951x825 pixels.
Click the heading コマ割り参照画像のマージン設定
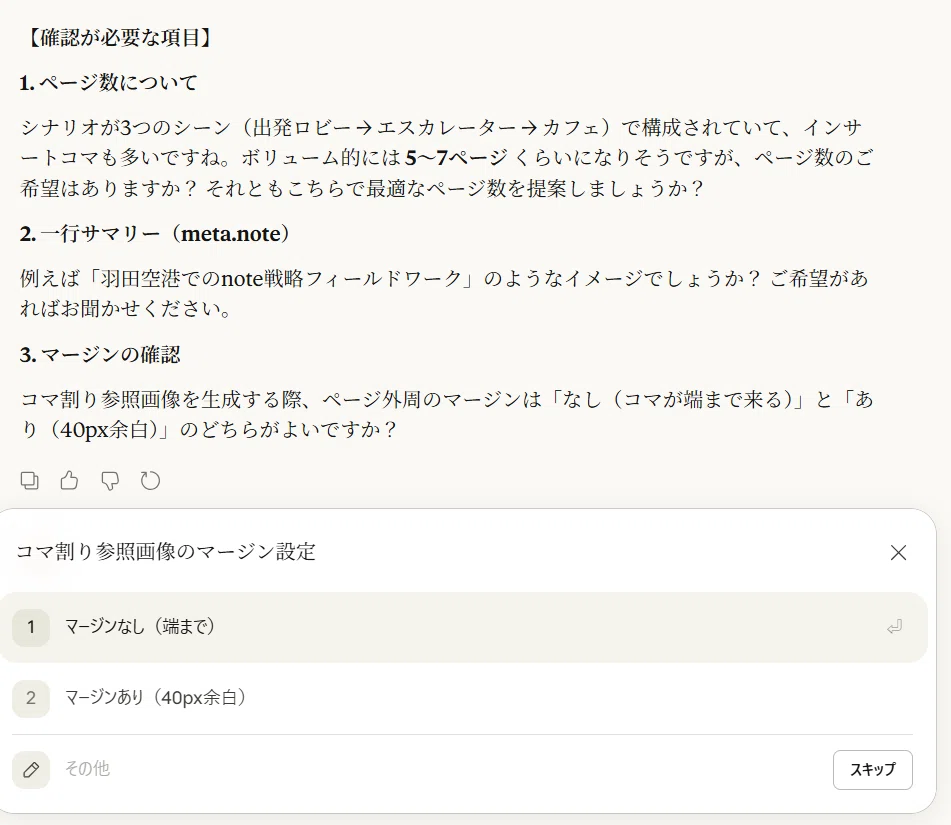(x=166, y=551)
